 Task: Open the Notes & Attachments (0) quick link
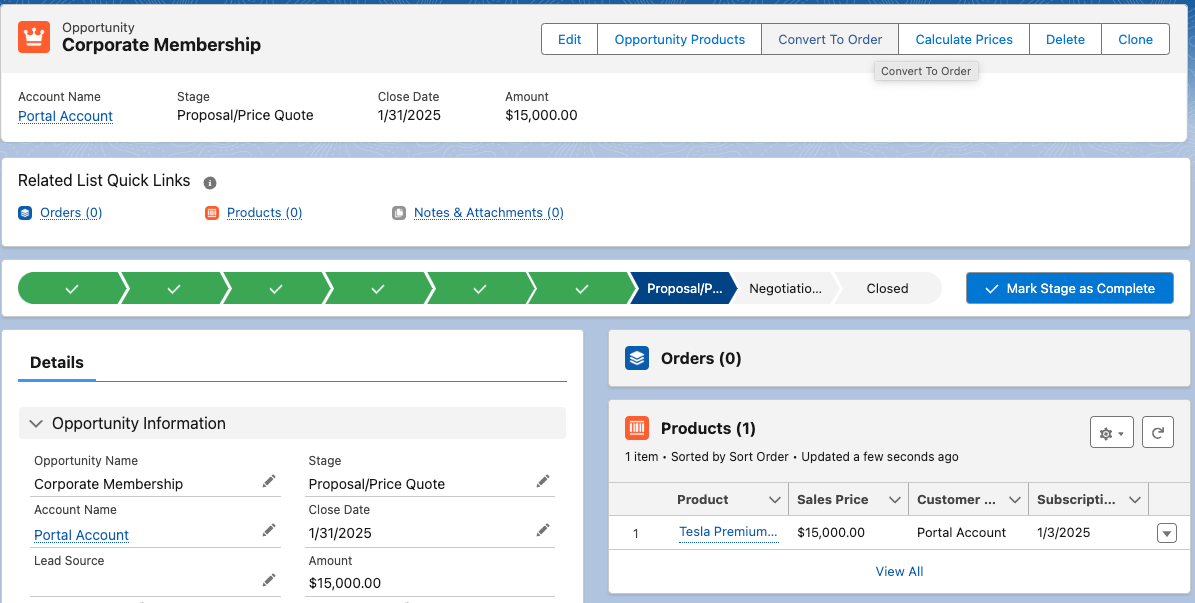pyautogui.click(x=489, y=213)
